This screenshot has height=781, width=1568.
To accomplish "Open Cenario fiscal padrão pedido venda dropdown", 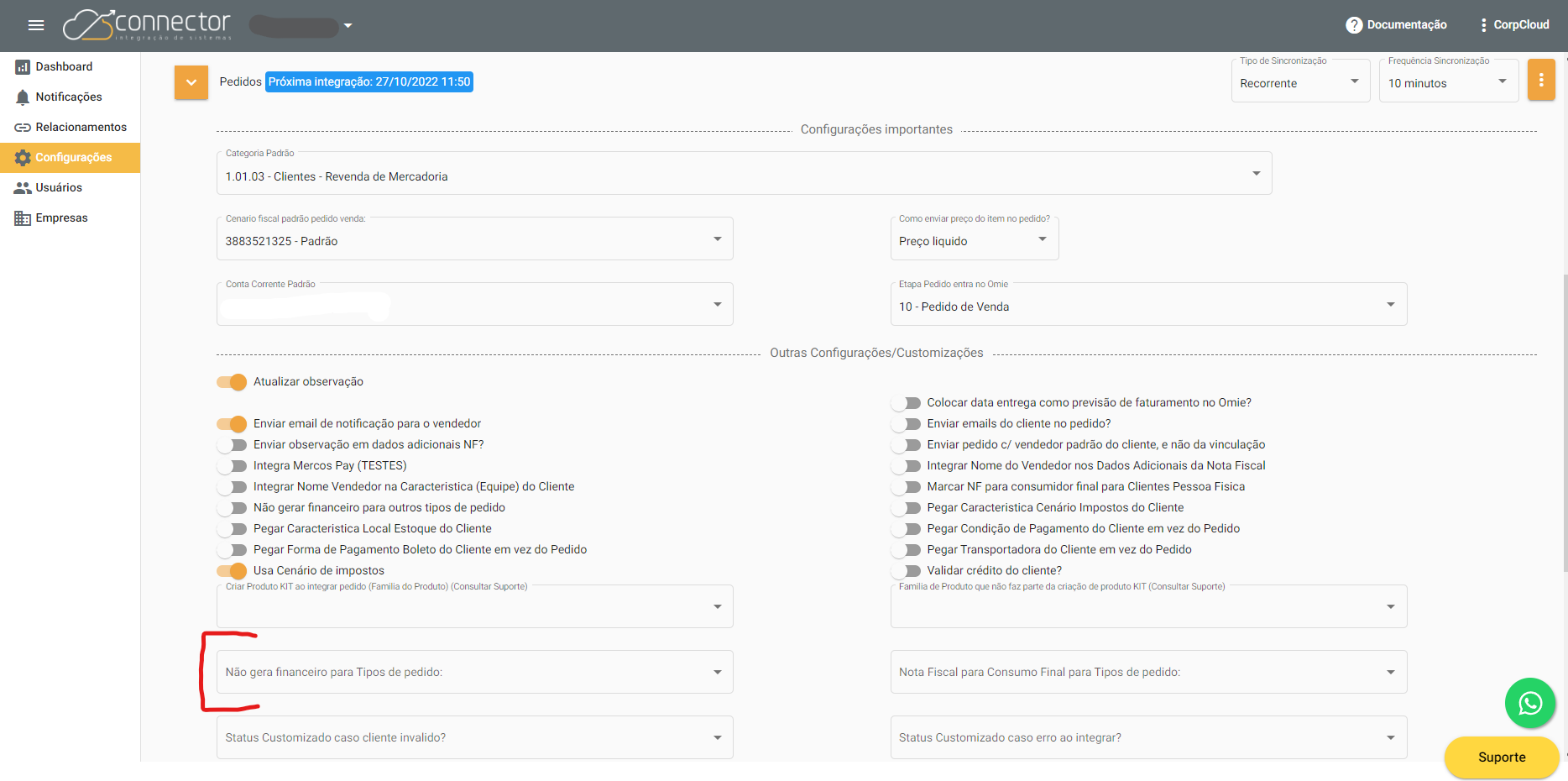I will 474,239.
